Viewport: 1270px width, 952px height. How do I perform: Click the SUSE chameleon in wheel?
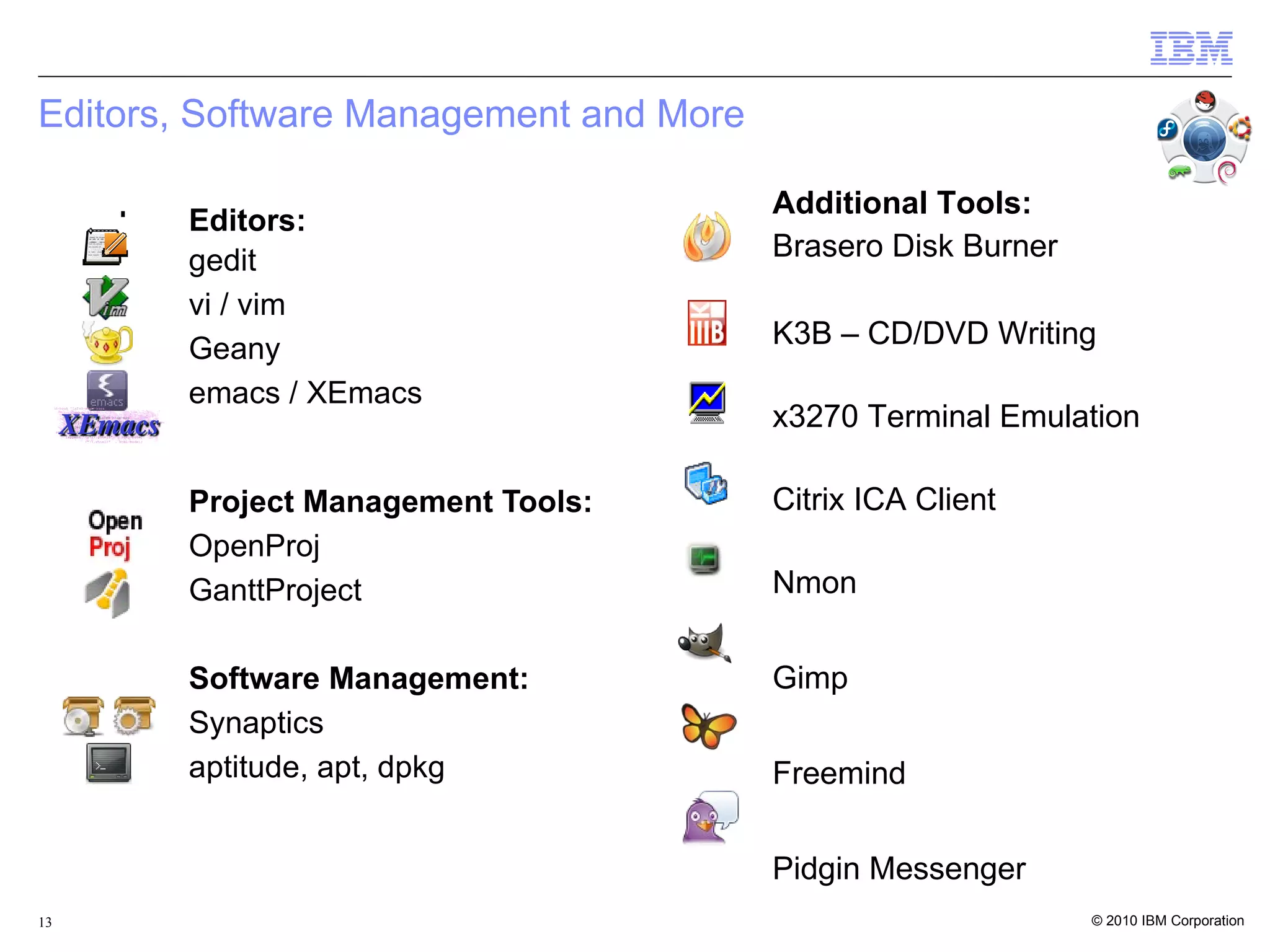click(x=1179, y=172)
